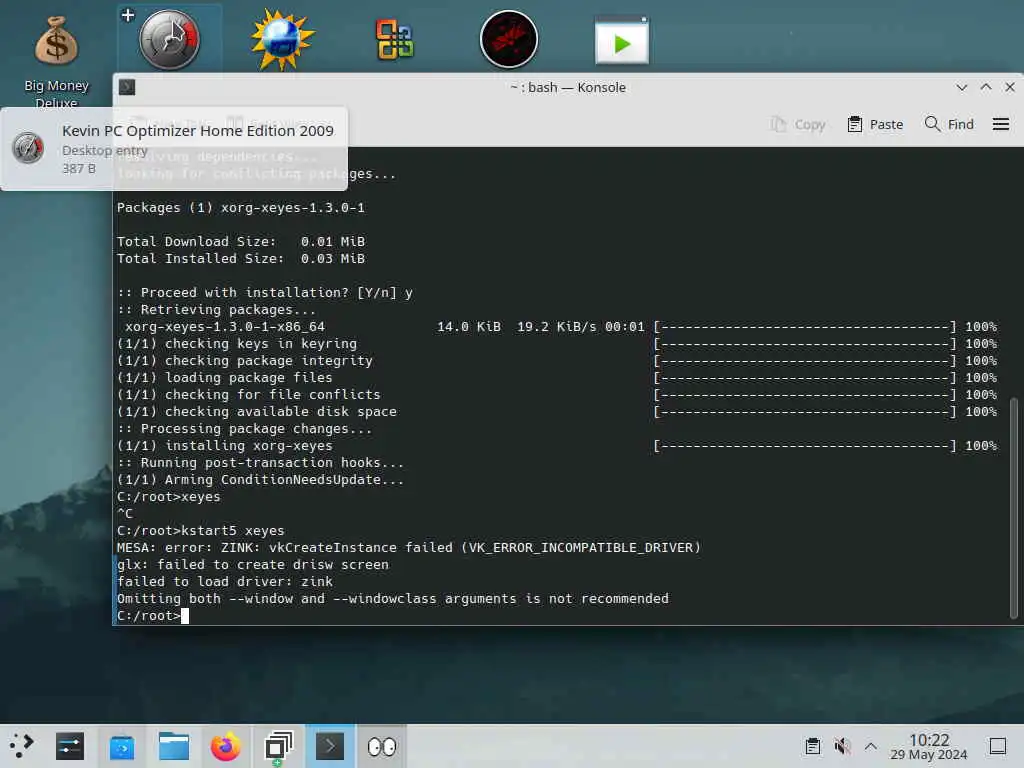This screenshot has height=768, width=1024.
Task: Open the colorful Office-style desktop icon
Action: 394,40
